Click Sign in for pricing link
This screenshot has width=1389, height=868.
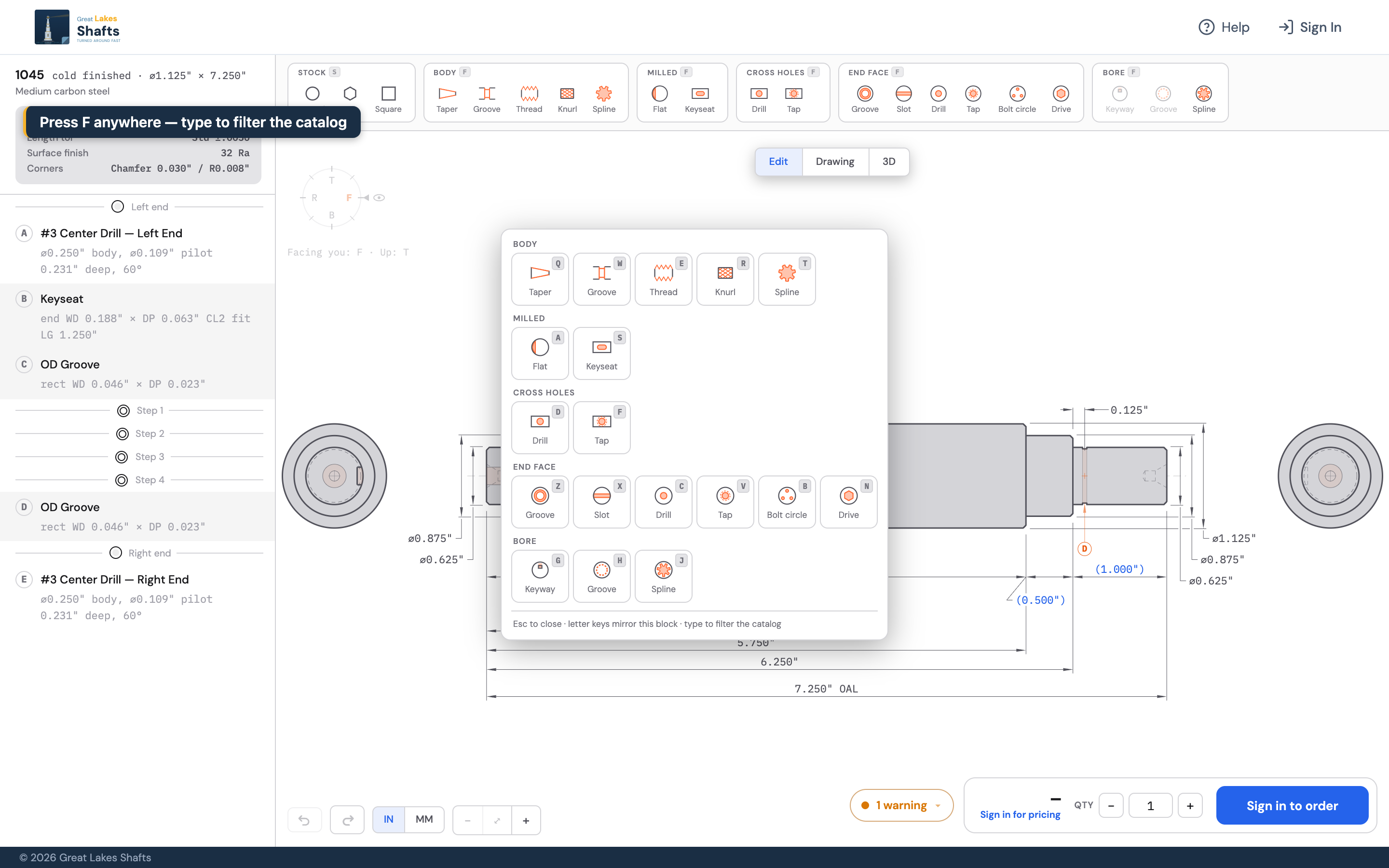pos(1020,814)
